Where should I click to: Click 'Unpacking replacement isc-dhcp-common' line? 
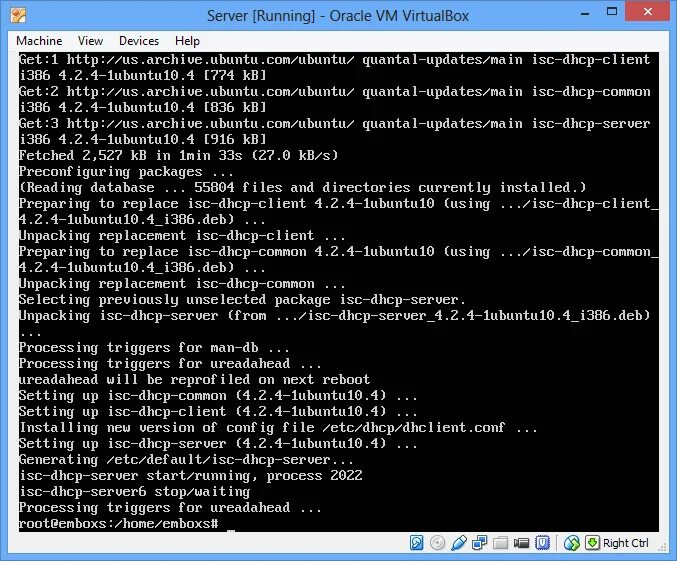(x=182, y=284)
